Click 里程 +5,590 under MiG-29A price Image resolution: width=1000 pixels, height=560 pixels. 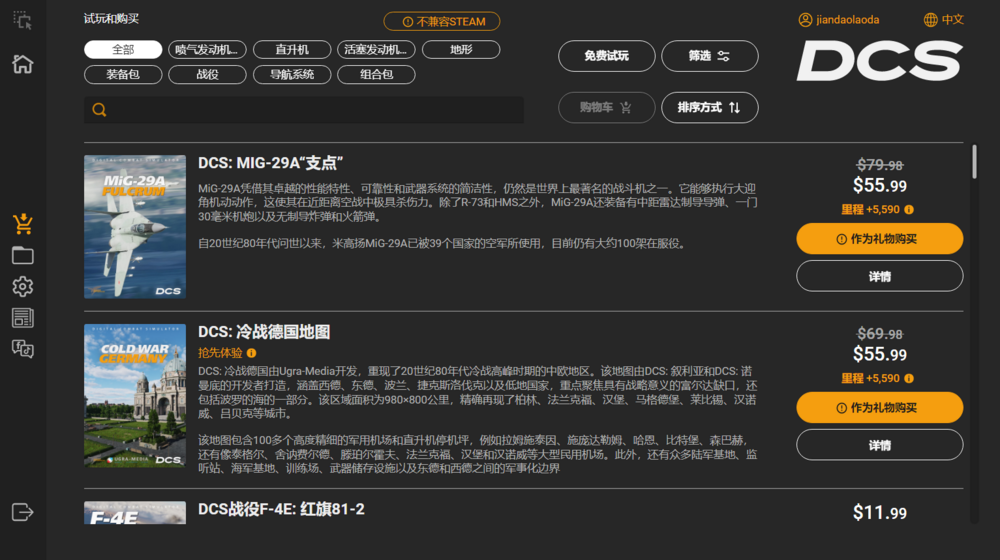(x=871, y=209)
